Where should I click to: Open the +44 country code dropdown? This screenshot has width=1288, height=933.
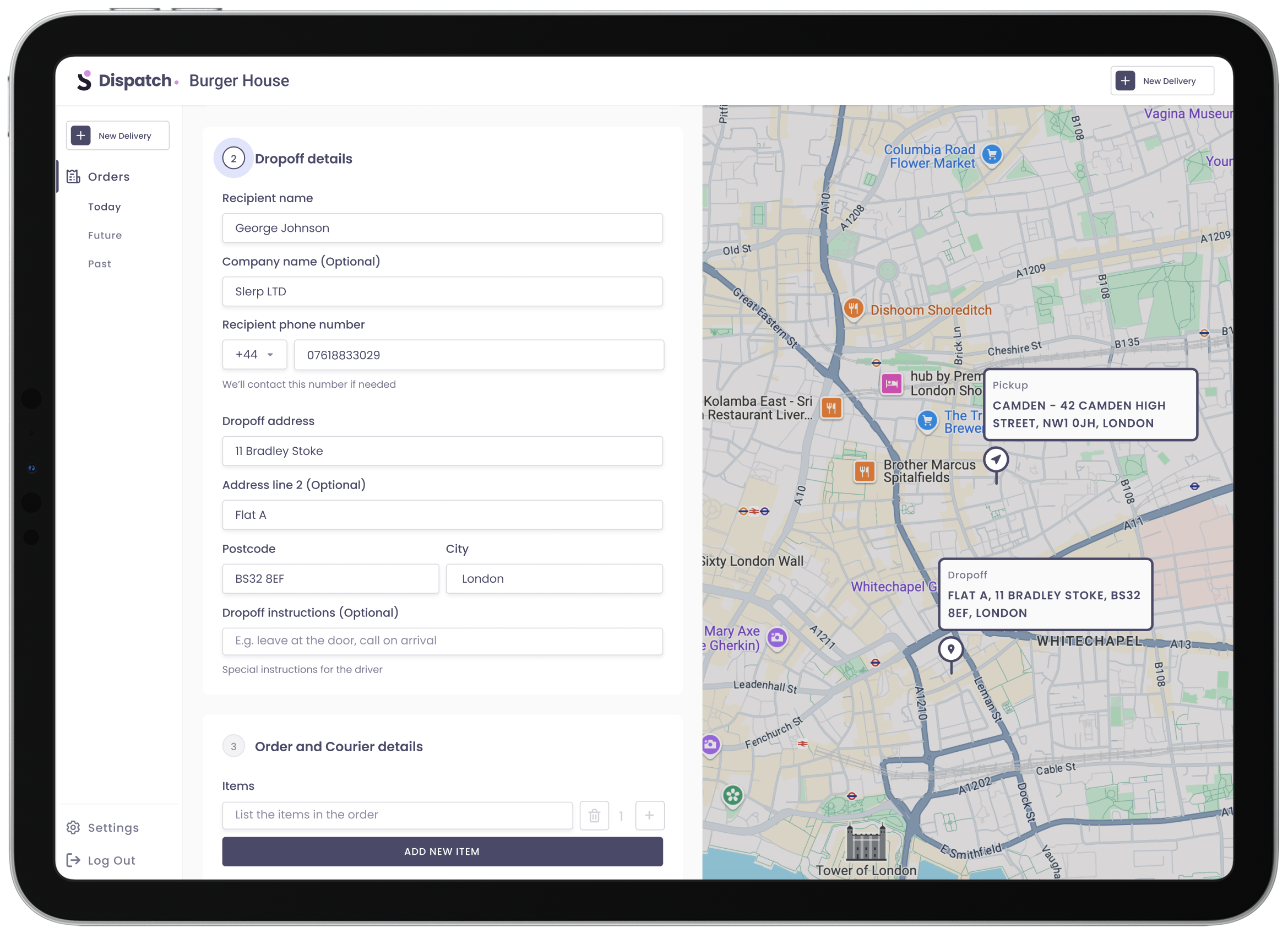point(254,354)
